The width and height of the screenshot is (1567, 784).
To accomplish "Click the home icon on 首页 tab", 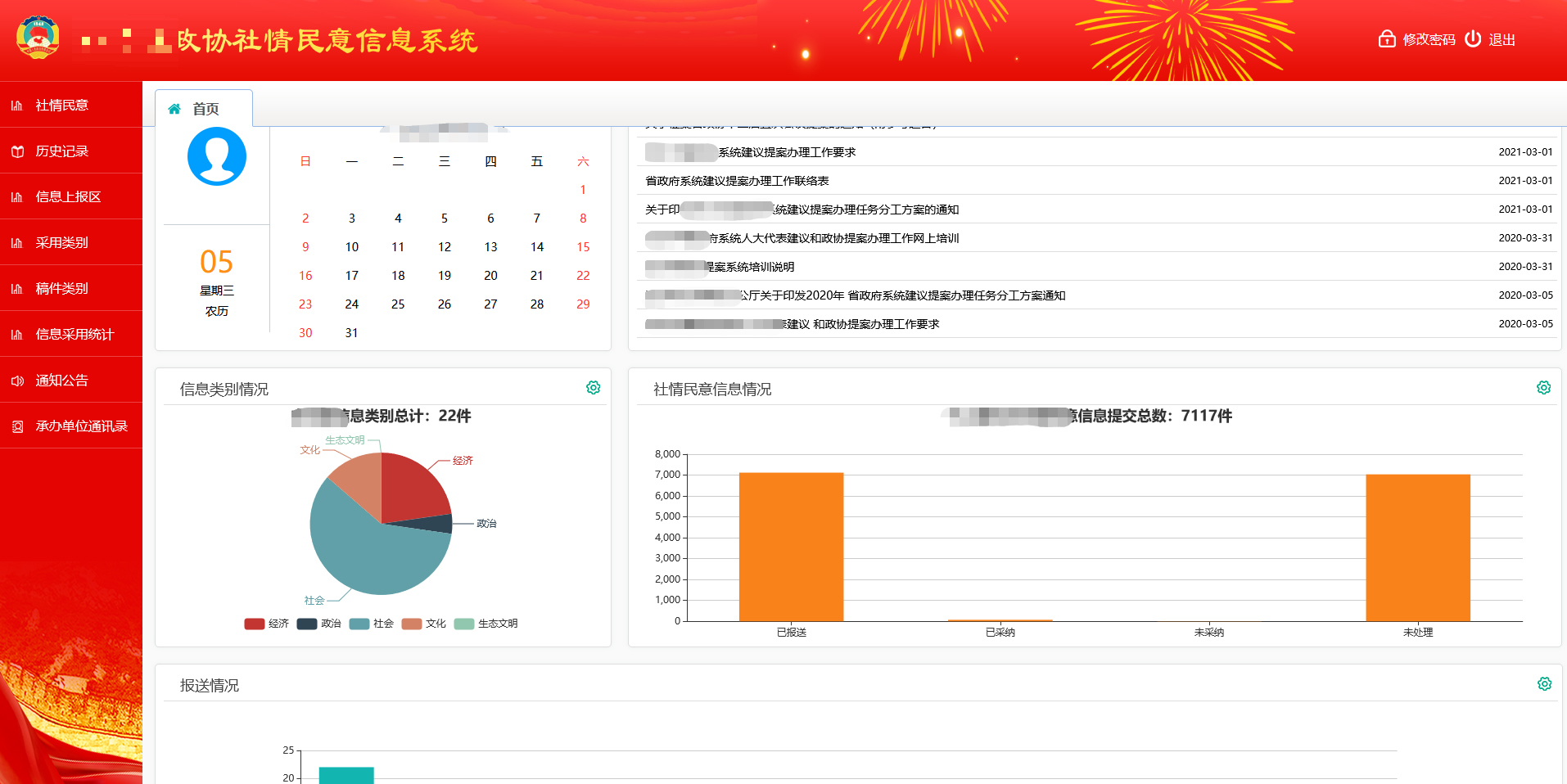I will tap(174, 109).
